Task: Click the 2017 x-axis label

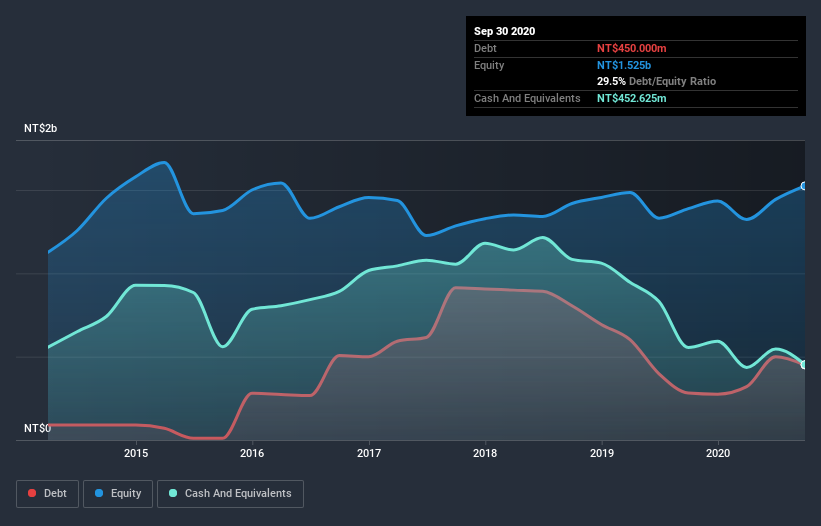Action: 369,453
